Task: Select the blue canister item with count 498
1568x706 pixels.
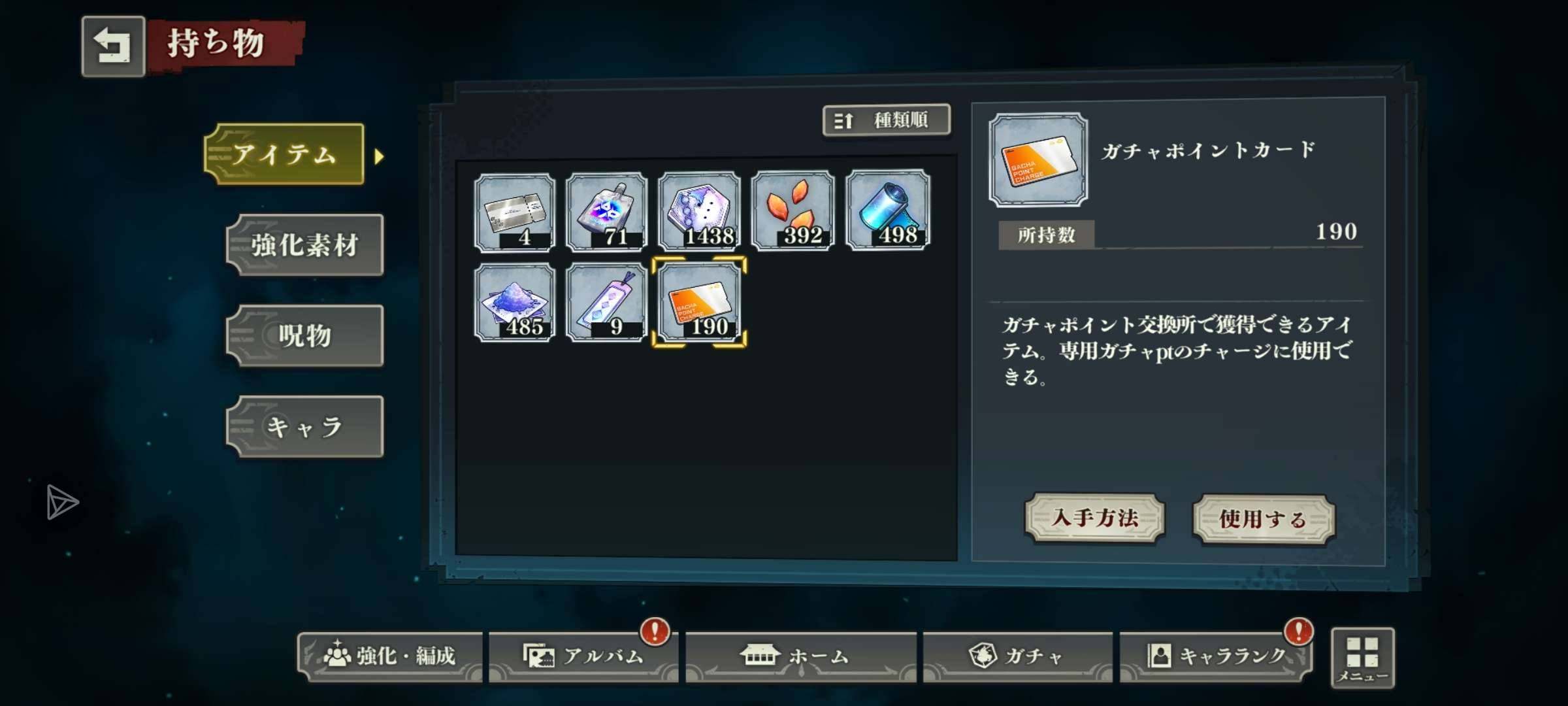Action: [x=888, y=210]
